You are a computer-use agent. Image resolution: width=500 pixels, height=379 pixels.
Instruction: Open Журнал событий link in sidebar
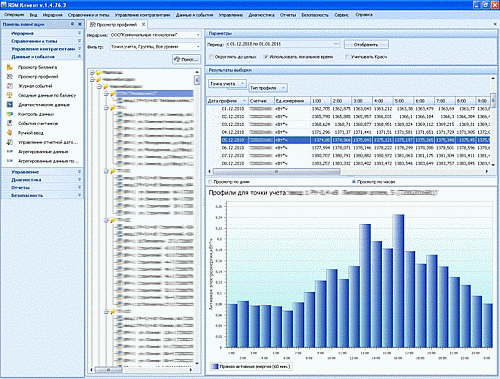pyautogui.click(x=35, y=86)
